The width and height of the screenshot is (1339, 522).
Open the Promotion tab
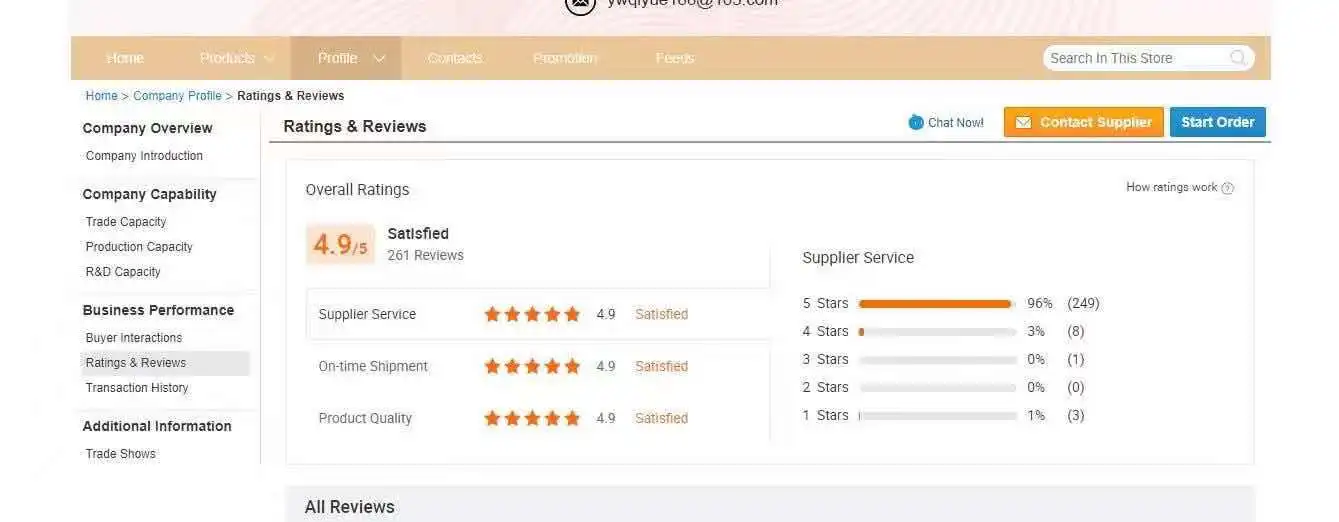[565, 58]
